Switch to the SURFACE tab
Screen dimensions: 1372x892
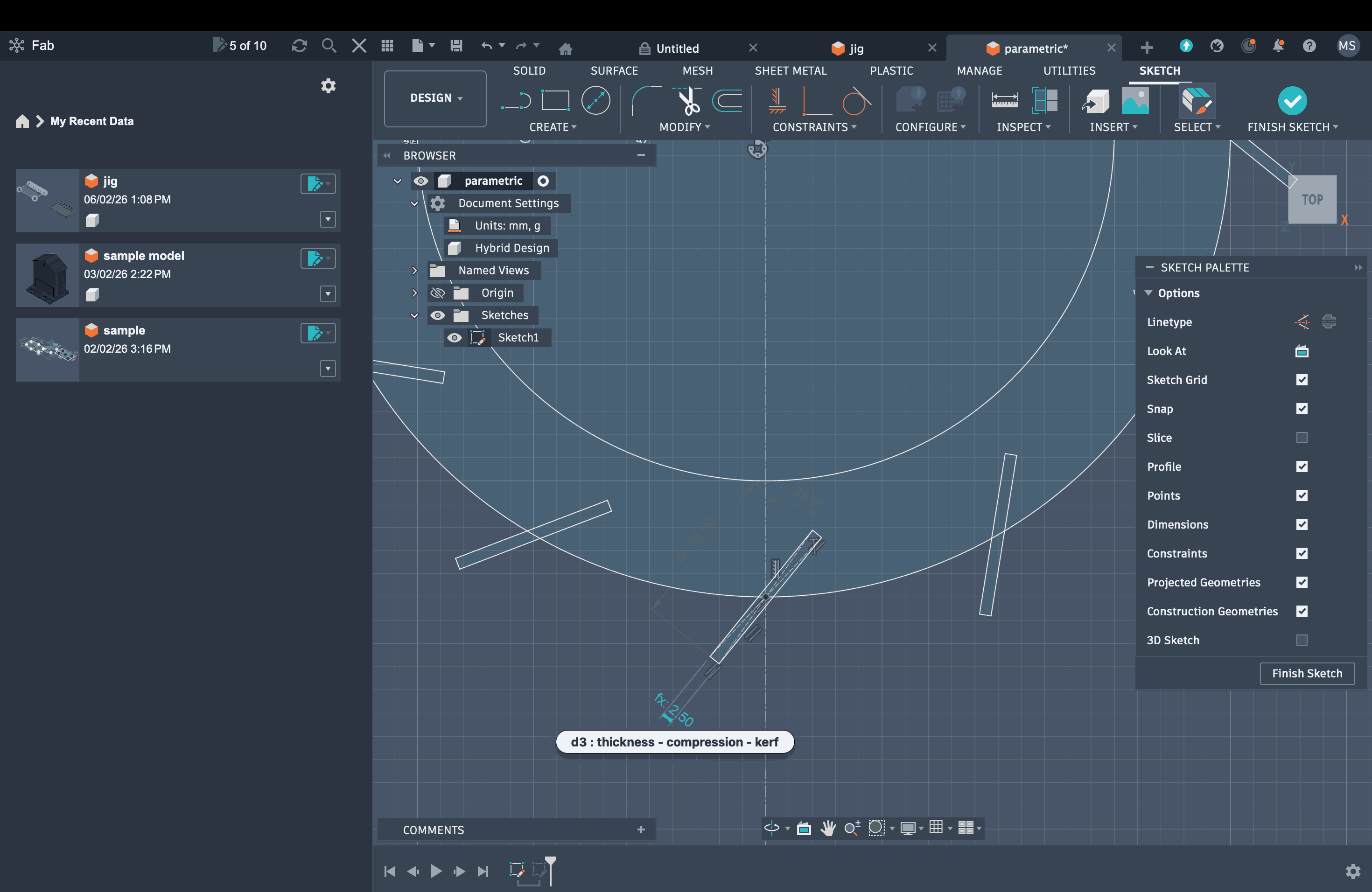click(x=613, y=70)
